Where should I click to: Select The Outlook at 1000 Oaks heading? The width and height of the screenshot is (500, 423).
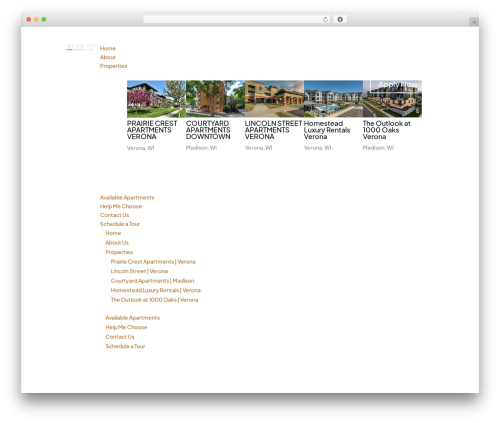point(387,130)
